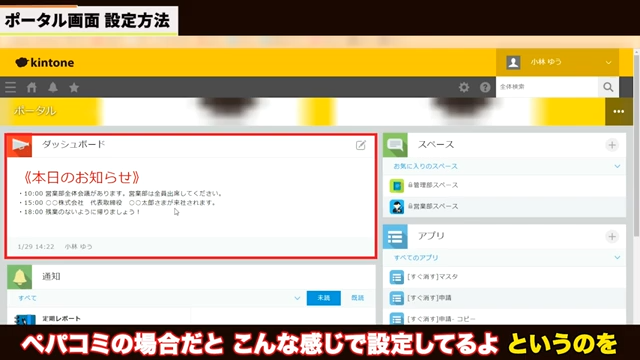Open the [すぐ消す]マスタ app link
640x360 pixels.
pyautogui.click(x=433, y=277)
